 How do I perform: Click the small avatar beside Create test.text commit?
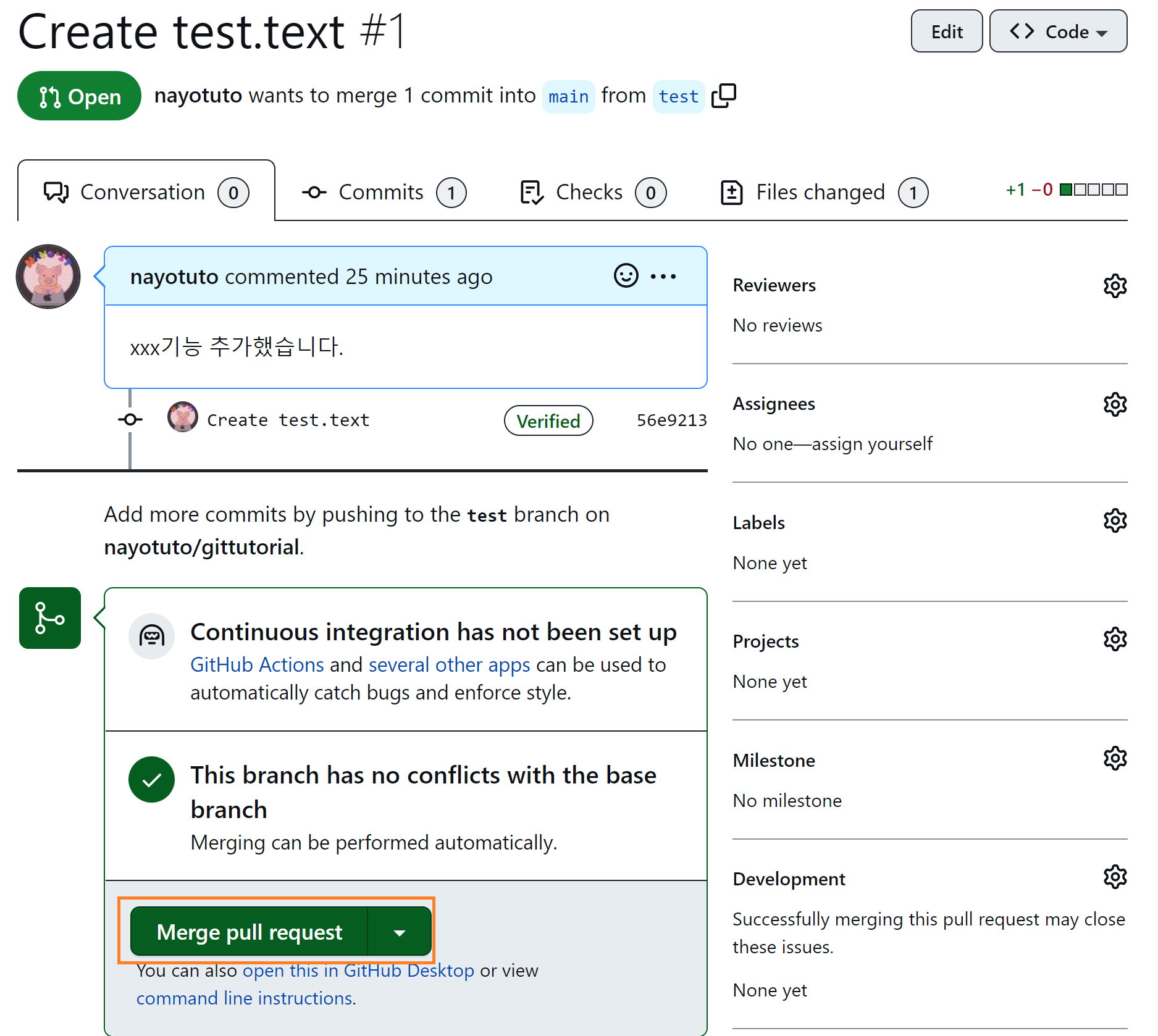[182, 417]
